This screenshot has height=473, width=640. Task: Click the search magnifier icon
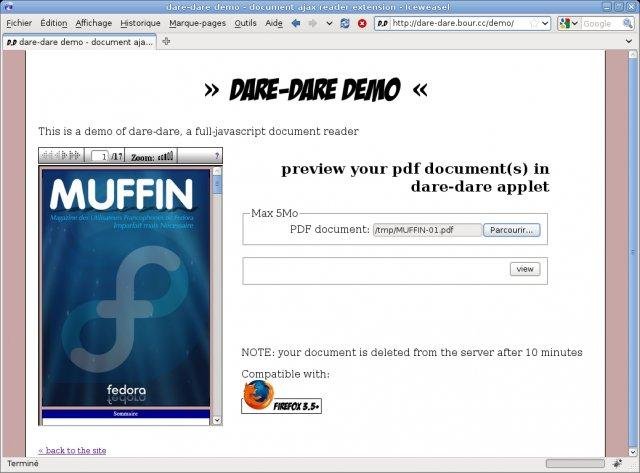pos(627,24)
